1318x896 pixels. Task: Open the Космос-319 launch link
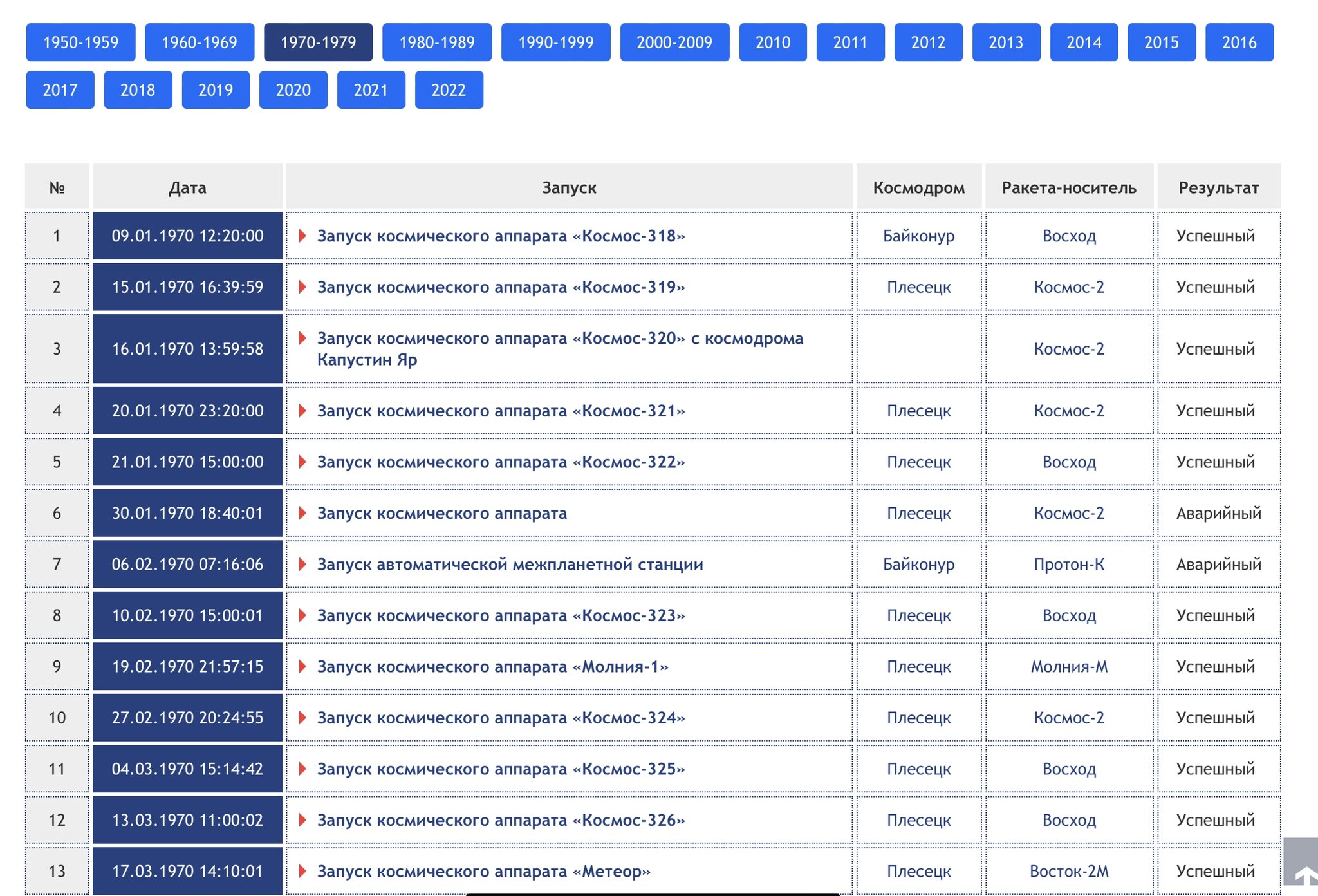pyautogui.click(x=501, y=287)
